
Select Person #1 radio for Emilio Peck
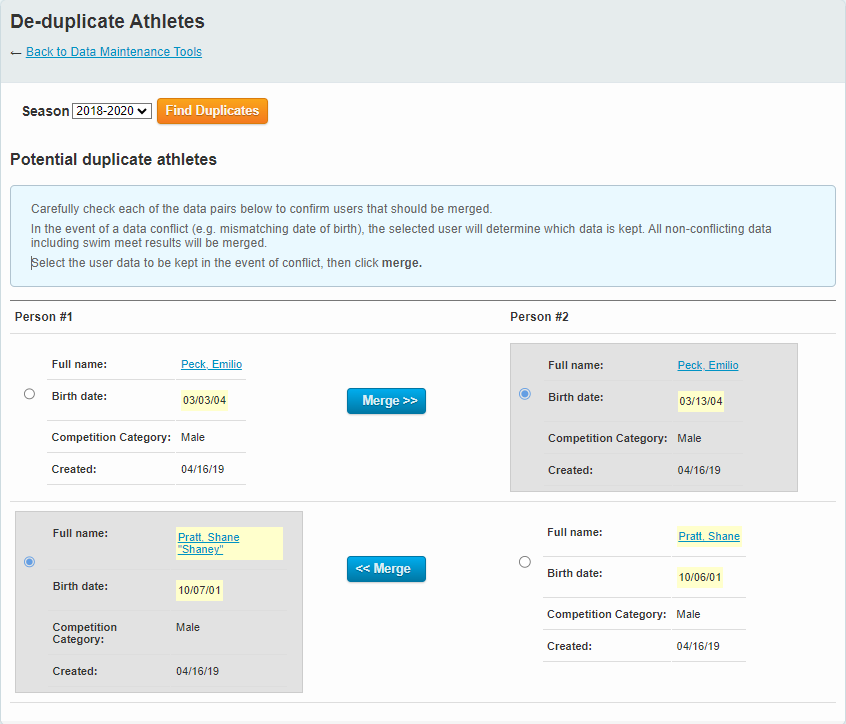(x=29, y=394)
